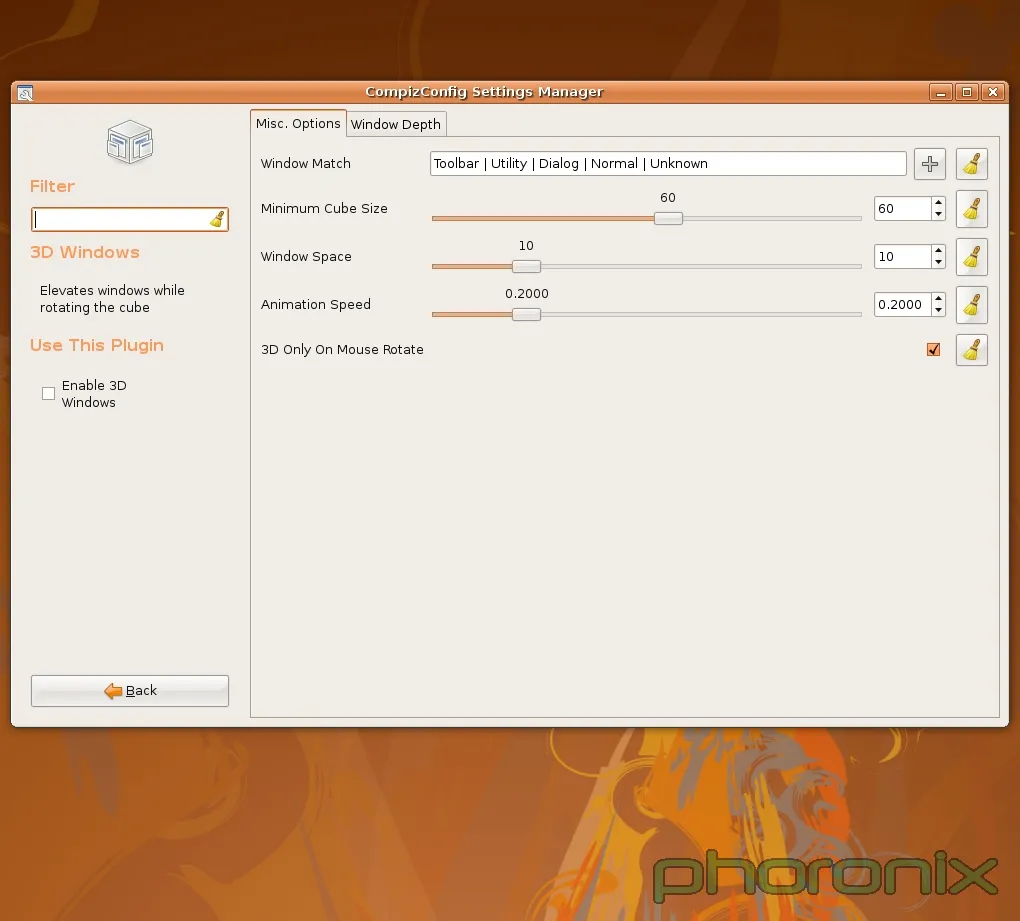
Task: Click the 'Window Space' label
Action: coord(306,257)
